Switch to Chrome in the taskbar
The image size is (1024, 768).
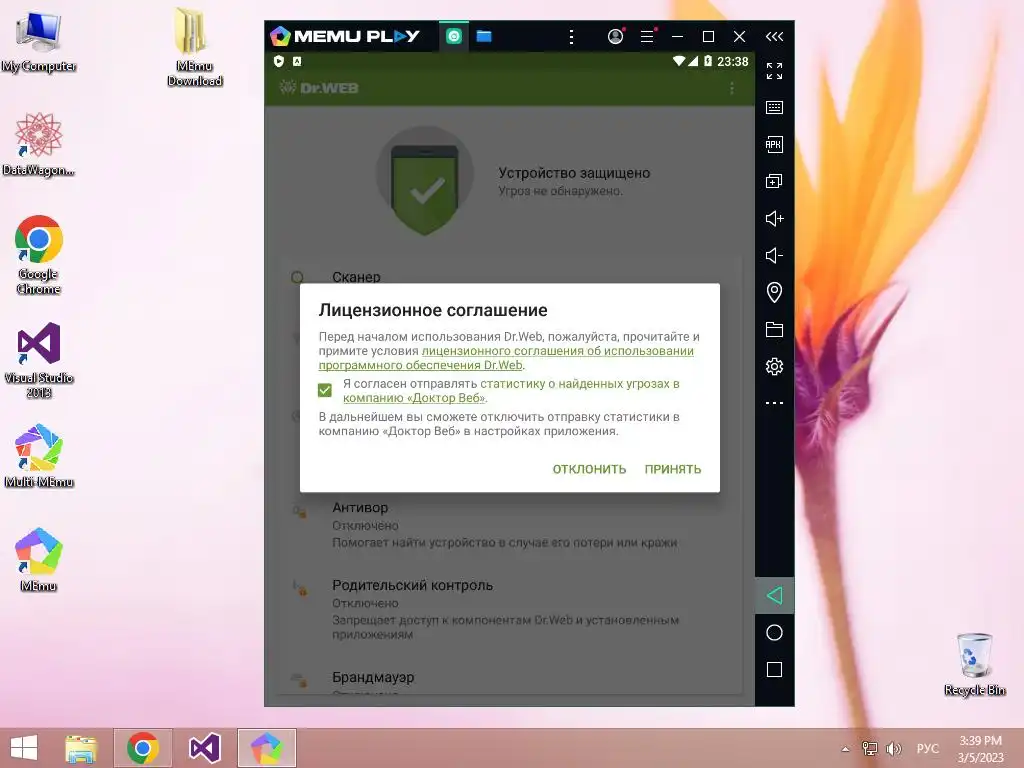pos(143,748)
